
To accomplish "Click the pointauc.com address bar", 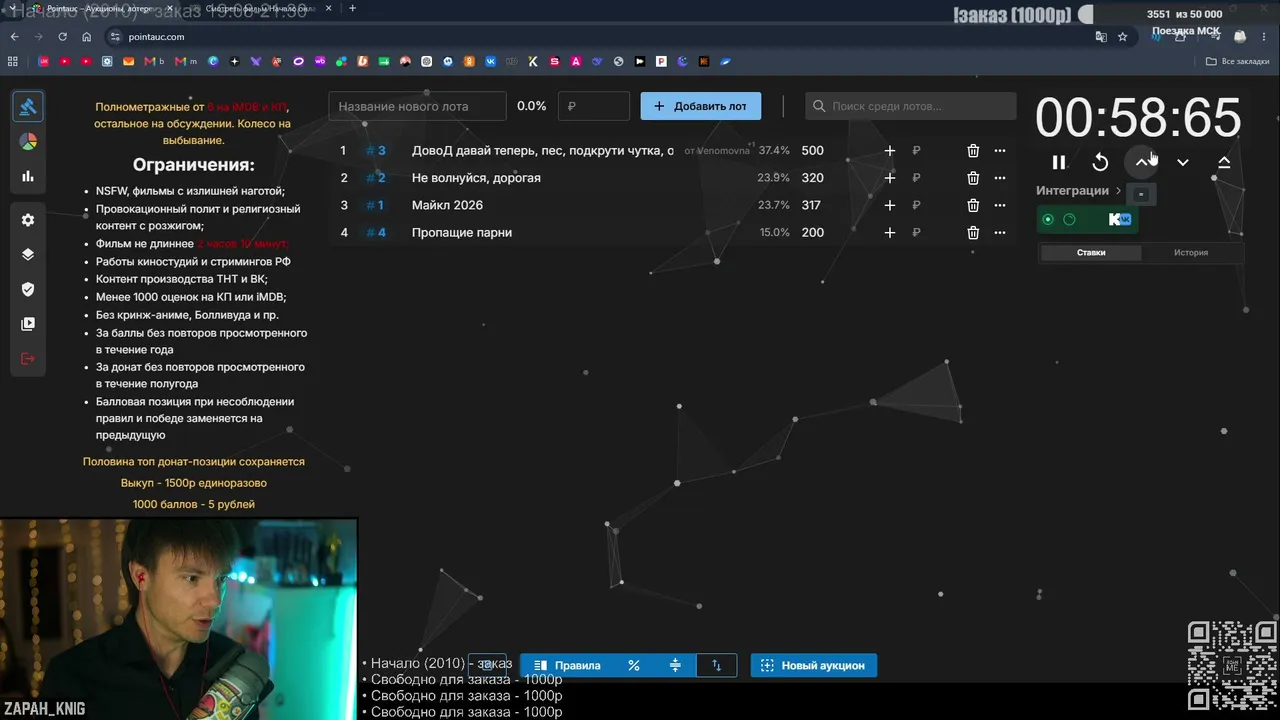I will (x=600, y=37).
